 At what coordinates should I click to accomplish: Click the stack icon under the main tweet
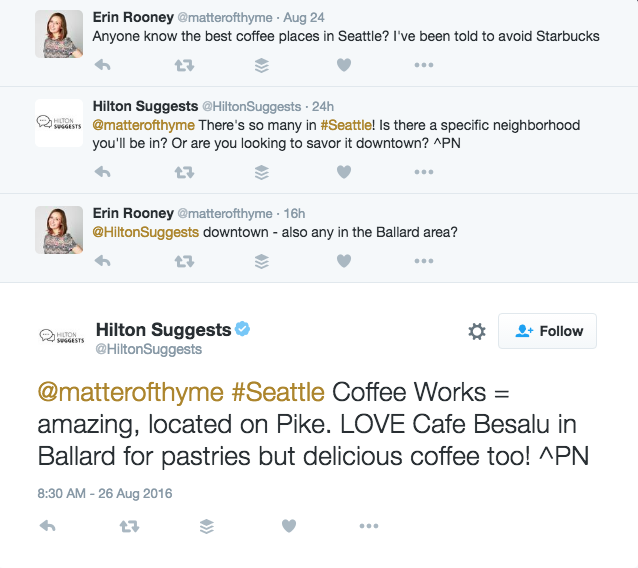(207, 526)
